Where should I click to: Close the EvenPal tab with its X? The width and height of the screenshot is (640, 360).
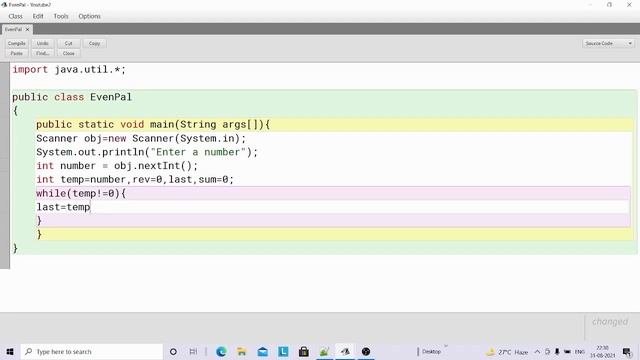coord(27,29)
